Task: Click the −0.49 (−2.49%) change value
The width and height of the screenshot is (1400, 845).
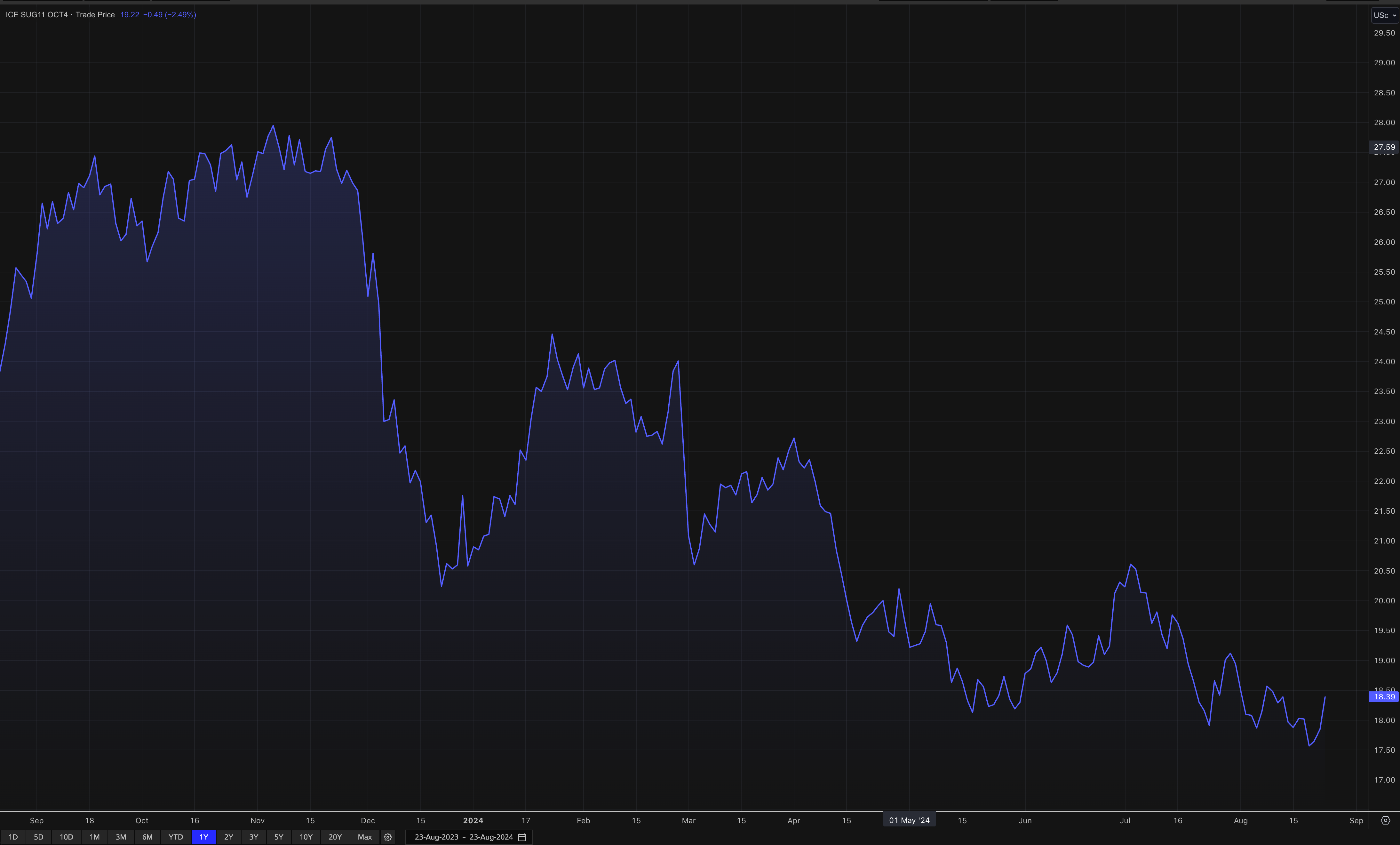Action: tap(169, 15)
